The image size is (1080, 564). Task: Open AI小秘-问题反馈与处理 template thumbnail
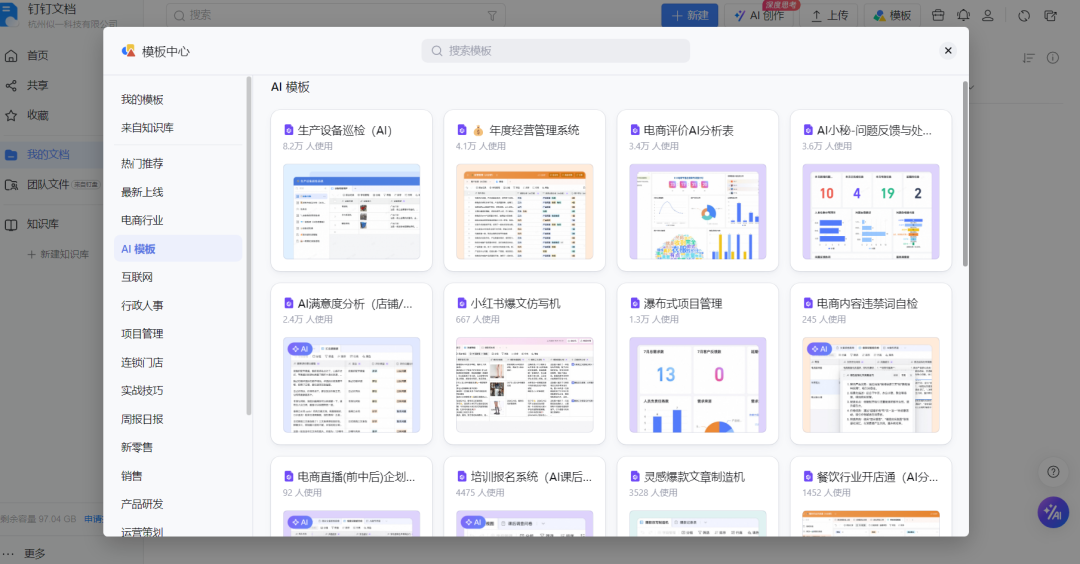point(871,211)
